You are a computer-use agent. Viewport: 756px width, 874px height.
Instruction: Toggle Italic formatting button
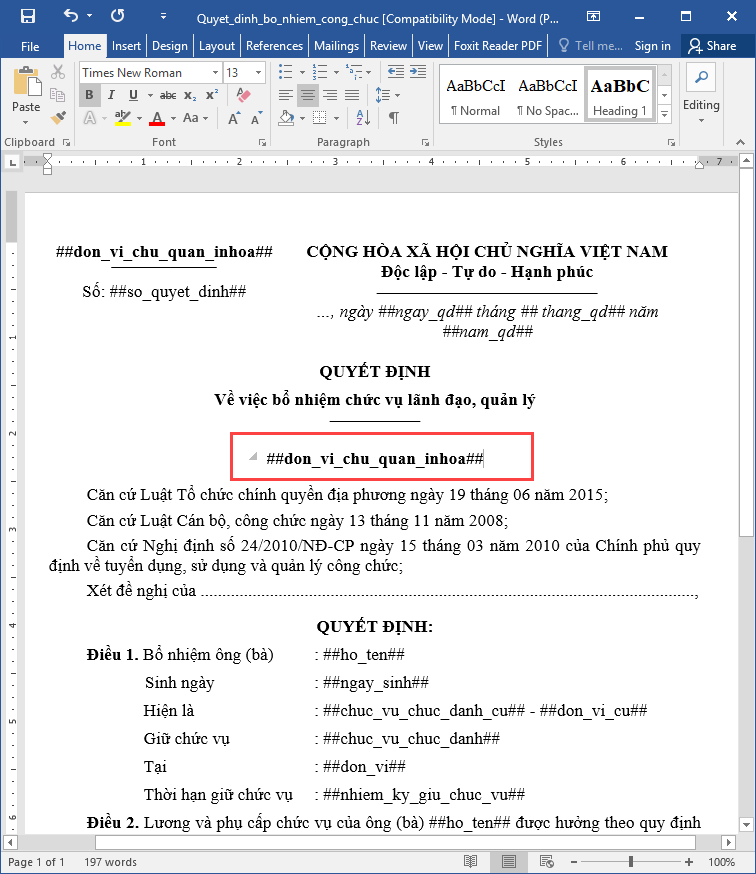point(112,95)
